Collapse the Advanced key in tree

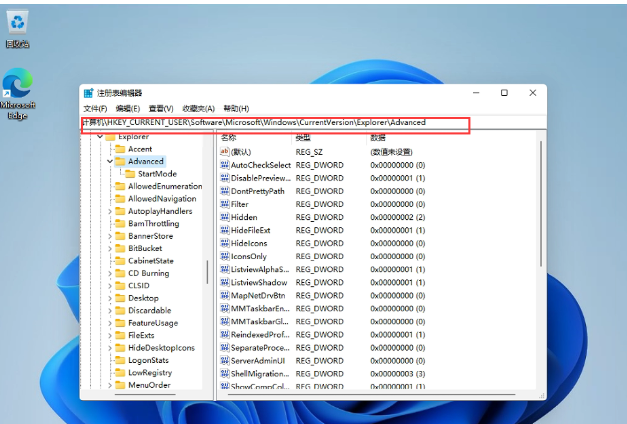(x=110, y=161)
